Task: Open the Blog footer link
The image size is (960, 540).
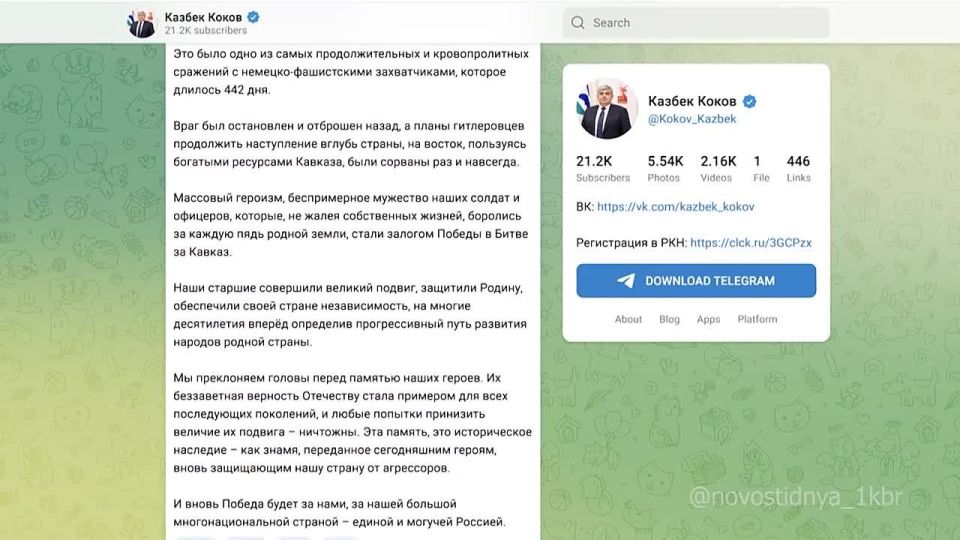Action: point(669,320)
